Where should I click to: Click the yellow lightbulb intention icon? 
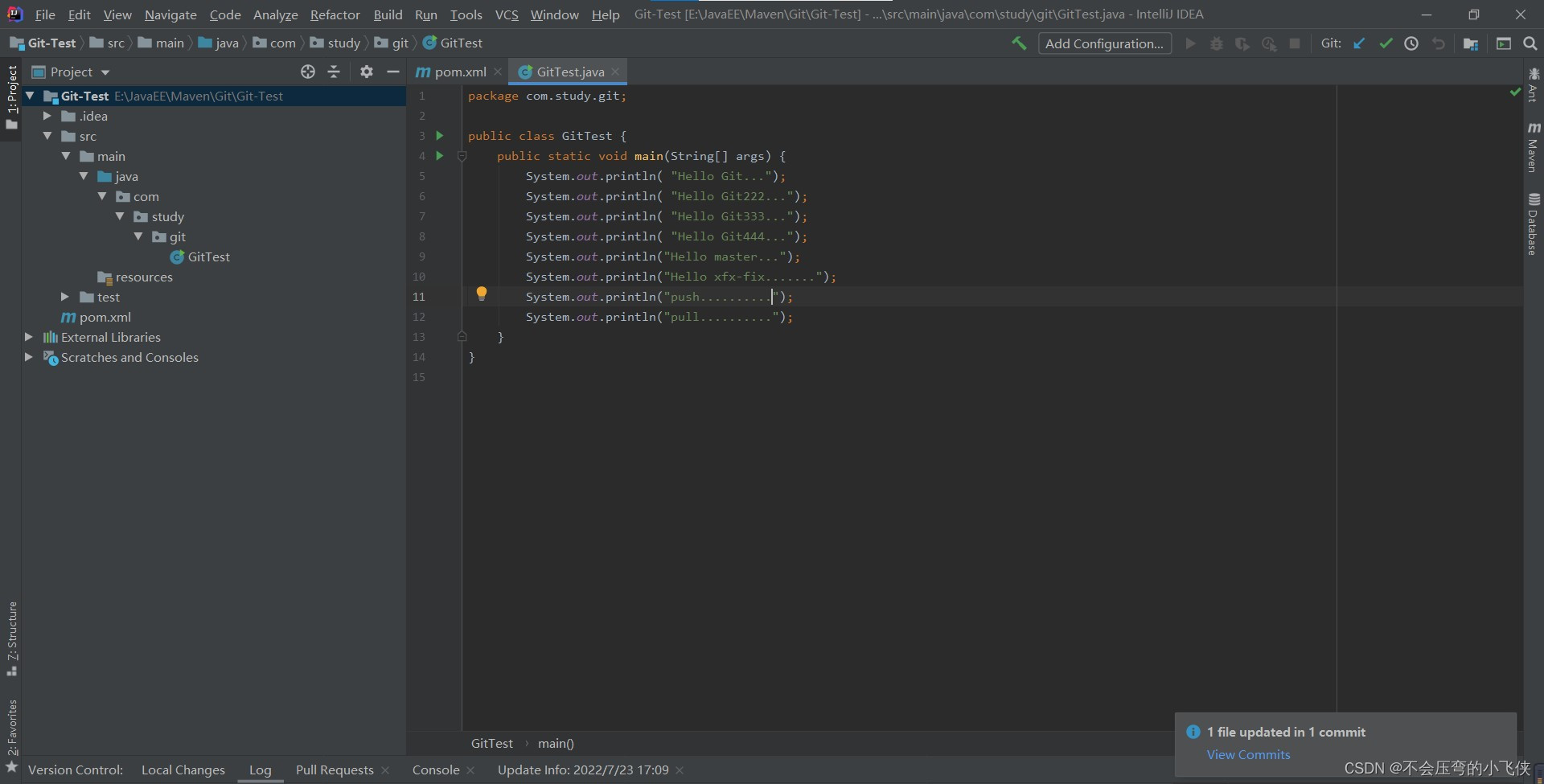pyautogui.click(x=482, y=293)
